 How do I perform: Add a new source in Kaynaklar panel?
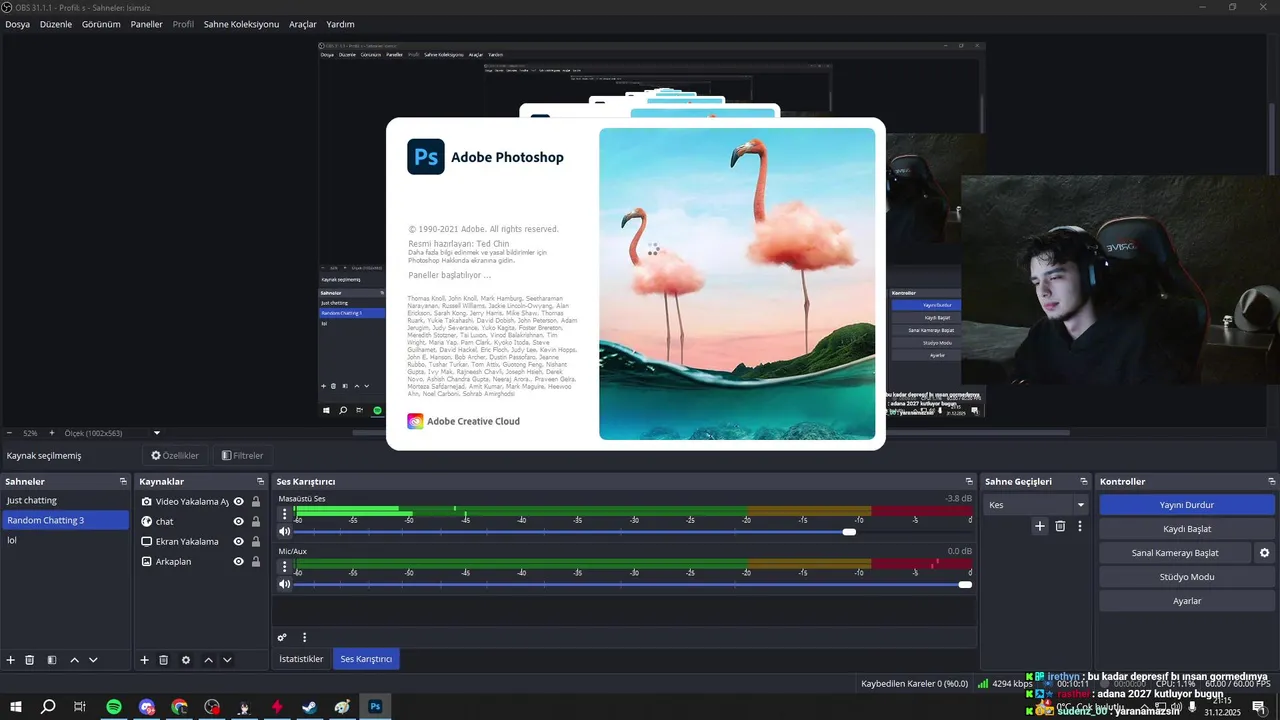pyautogui.click(x=144, y=660)
